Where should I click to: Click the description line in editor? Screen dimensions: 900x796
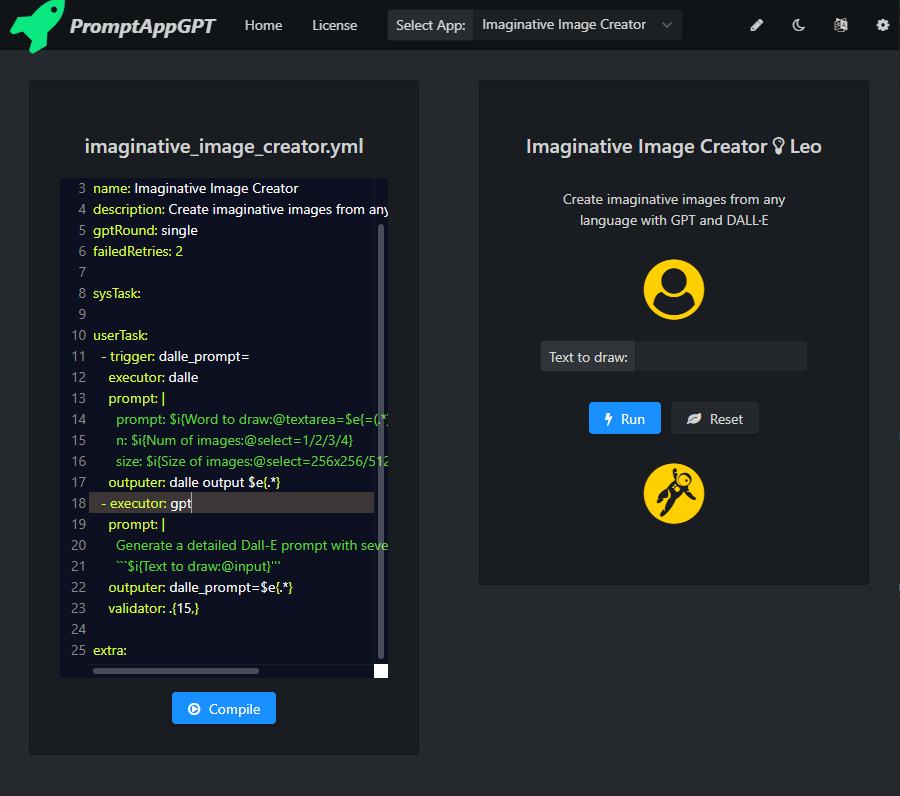(240, 209)
